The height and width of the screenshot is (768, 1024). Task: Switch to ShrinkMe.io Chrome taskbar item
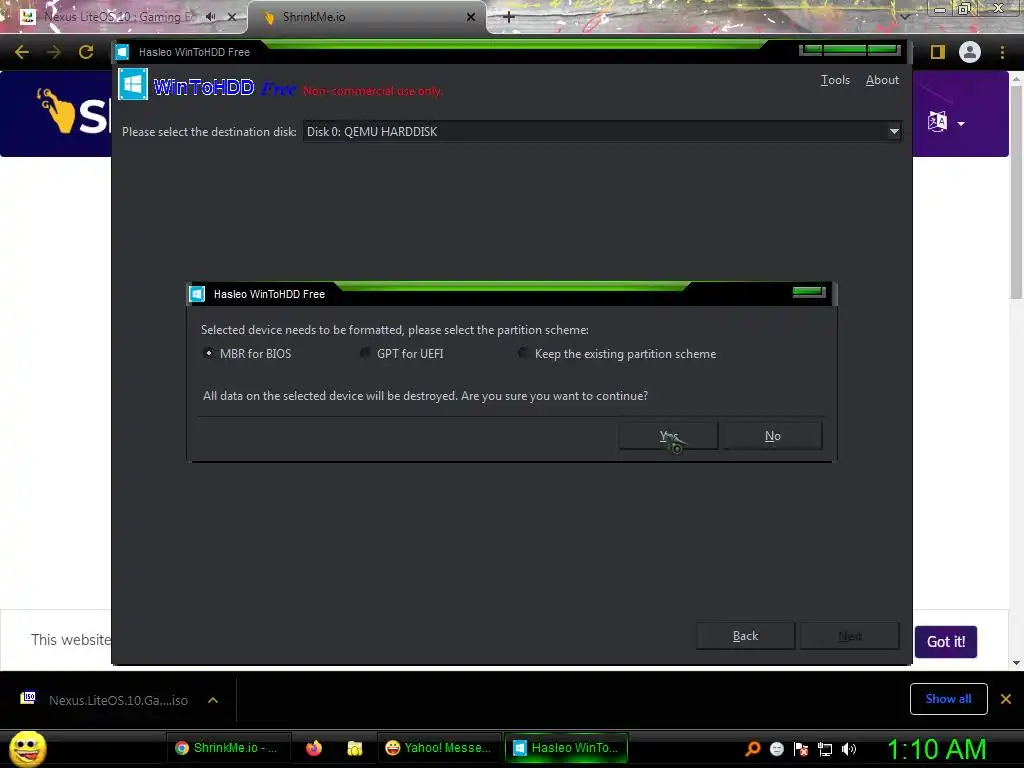(227, 748)
